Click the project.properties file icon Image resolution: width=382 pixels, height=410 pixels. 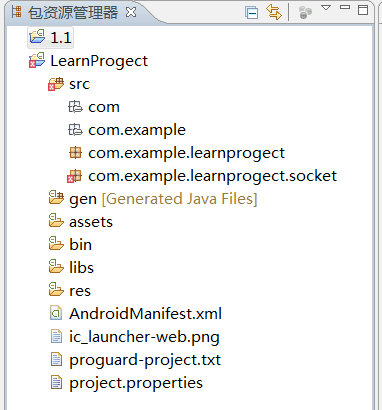pyautogui.click(x=56, y=382)
